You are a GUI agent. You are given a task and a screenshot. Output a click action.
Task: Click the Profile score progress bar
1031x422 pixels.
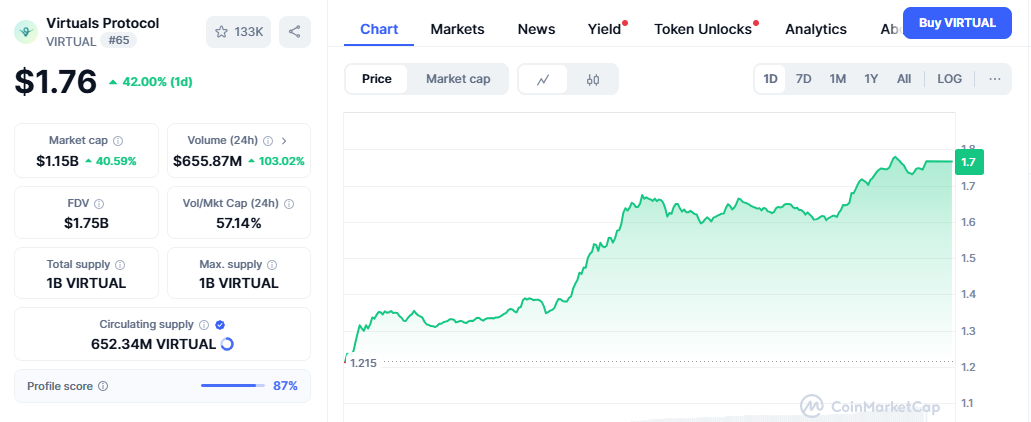[x=232, y=386]
